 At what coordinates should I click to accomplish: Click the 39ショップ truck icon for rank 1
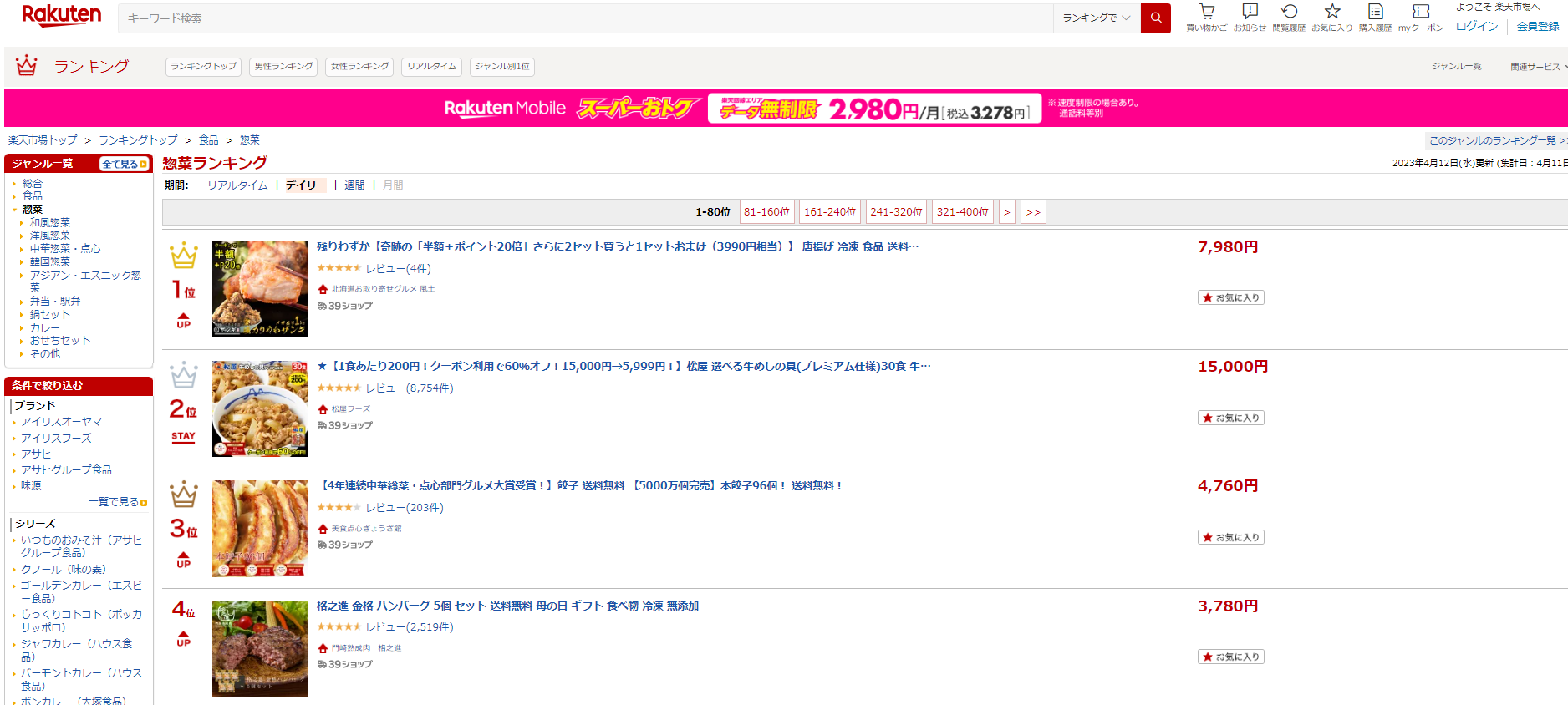pyautogui.click(x=322, y=307)
